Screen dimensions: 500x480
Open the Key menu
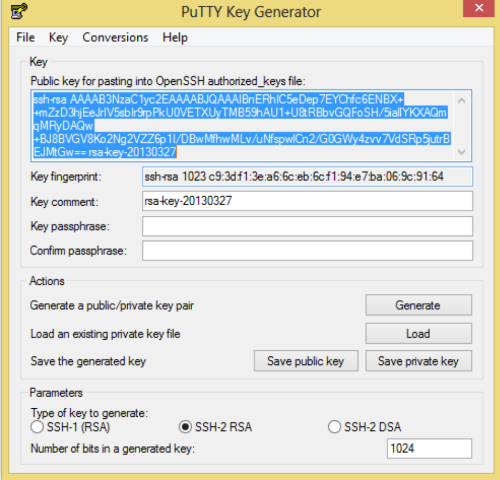(58, 37)
